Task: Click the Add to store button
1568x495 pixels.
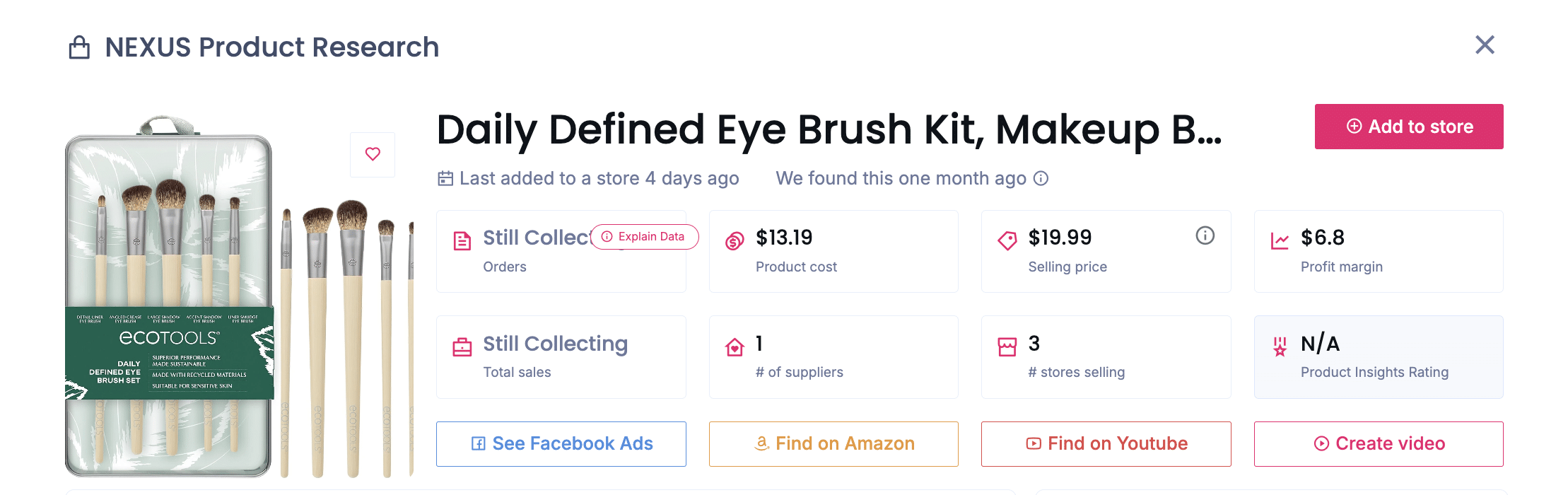Action: click(1408, 127)
